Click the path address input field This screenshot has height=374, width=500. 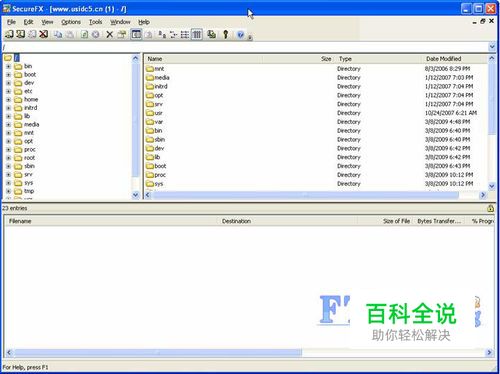pos(245,47)
